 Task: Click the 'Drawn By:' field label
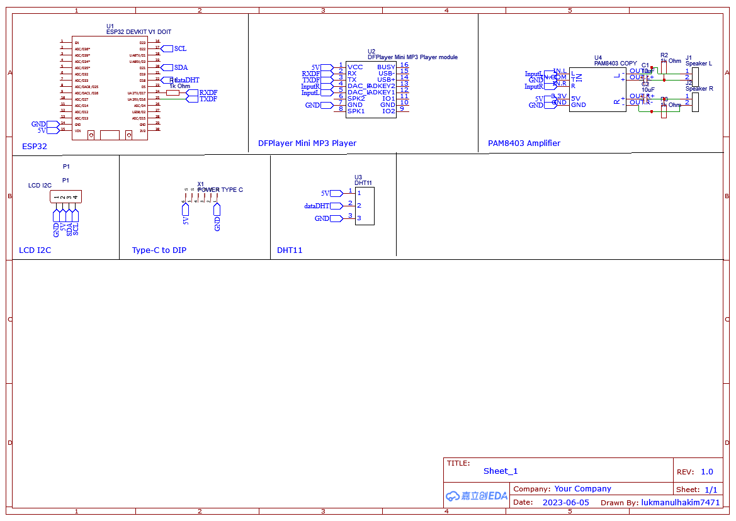619,503
